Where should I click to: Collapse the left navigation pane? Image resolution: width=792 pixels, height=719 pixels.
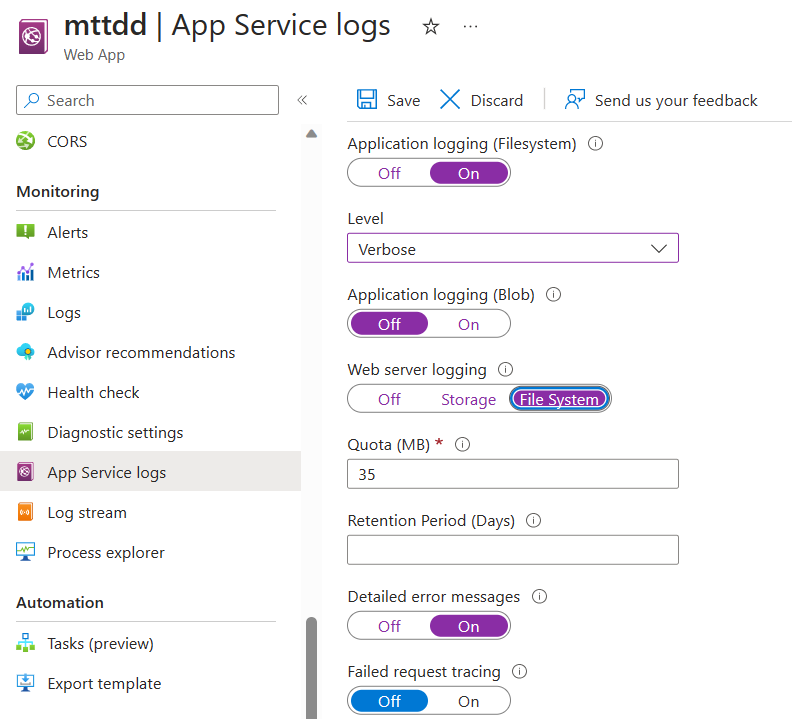pyautogui.click(x=302, y=100)
